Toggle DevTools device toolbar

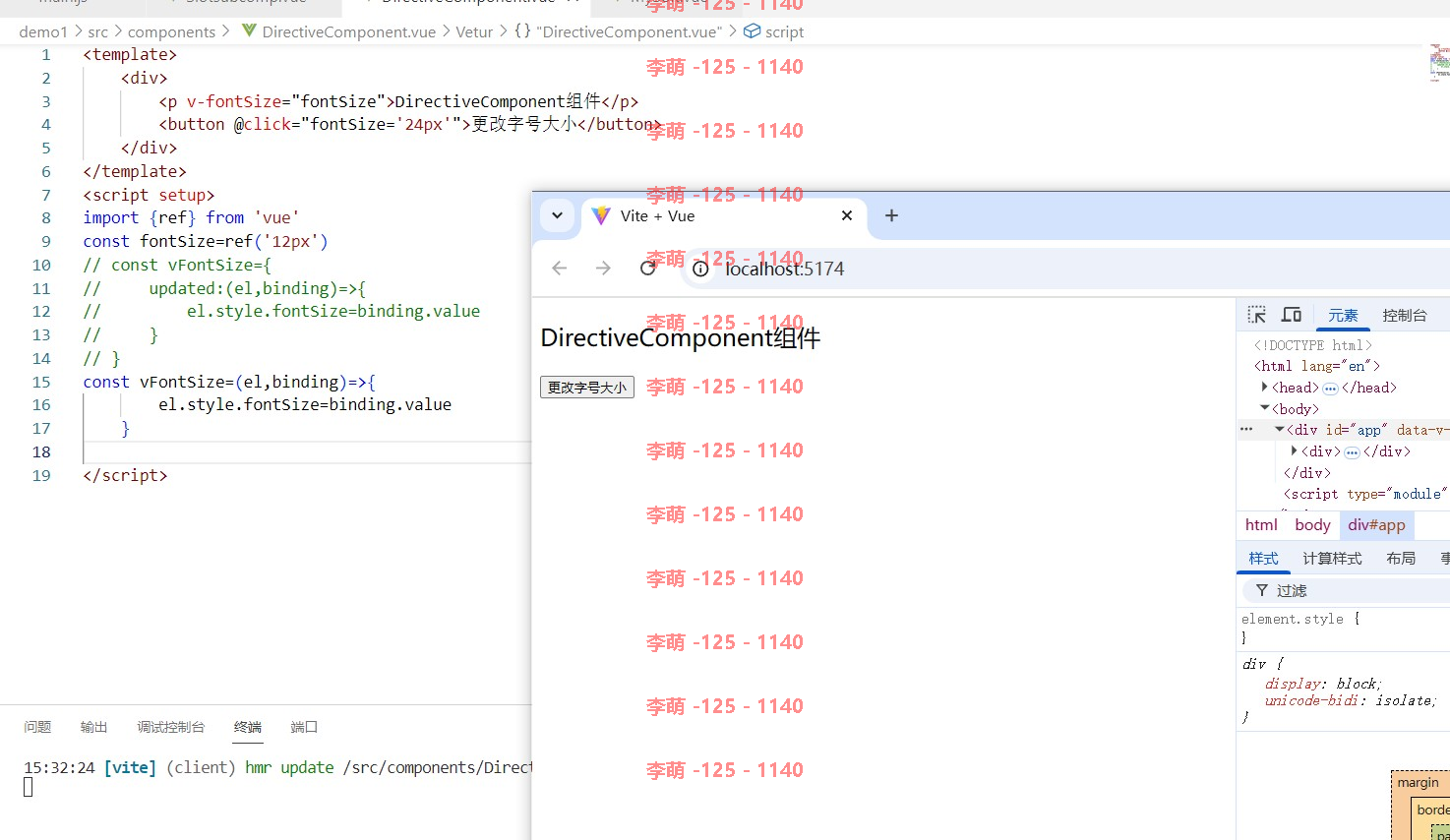click(1292, 315)
